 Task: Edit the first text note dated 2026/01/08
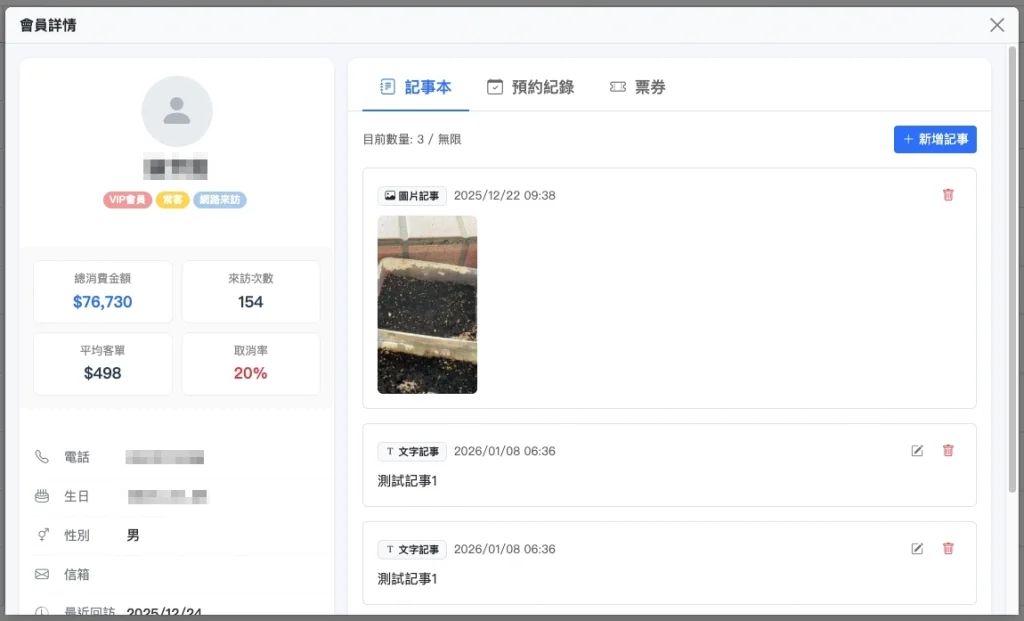coord(917,451)
